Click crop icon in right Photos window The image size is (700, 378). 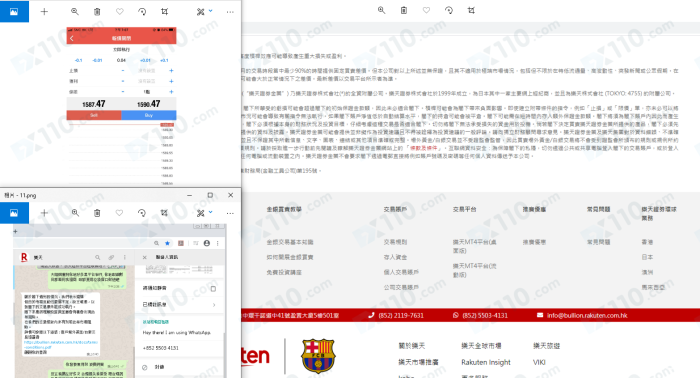coord(471,10)
